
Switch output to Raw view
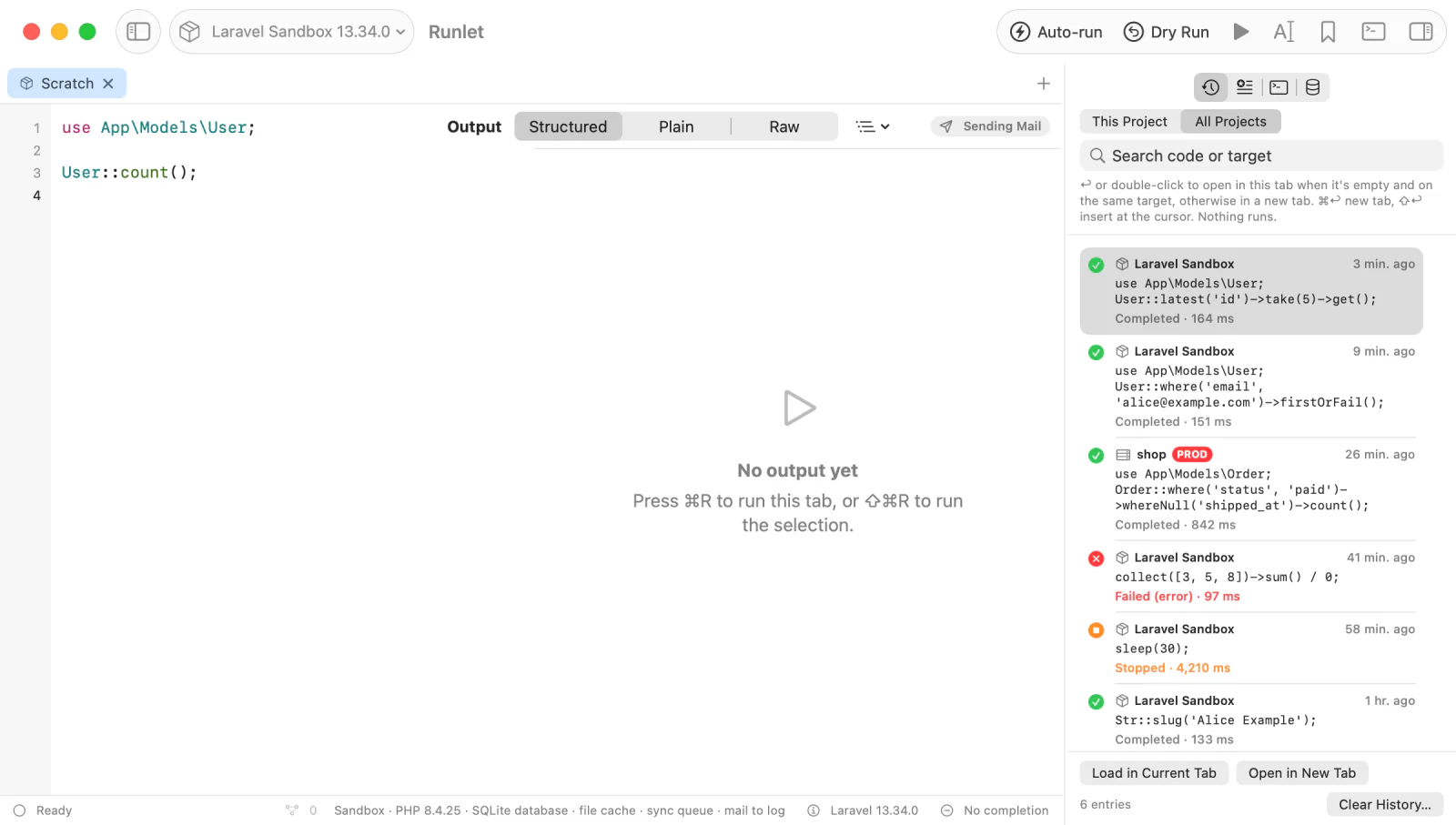point(784,126)
